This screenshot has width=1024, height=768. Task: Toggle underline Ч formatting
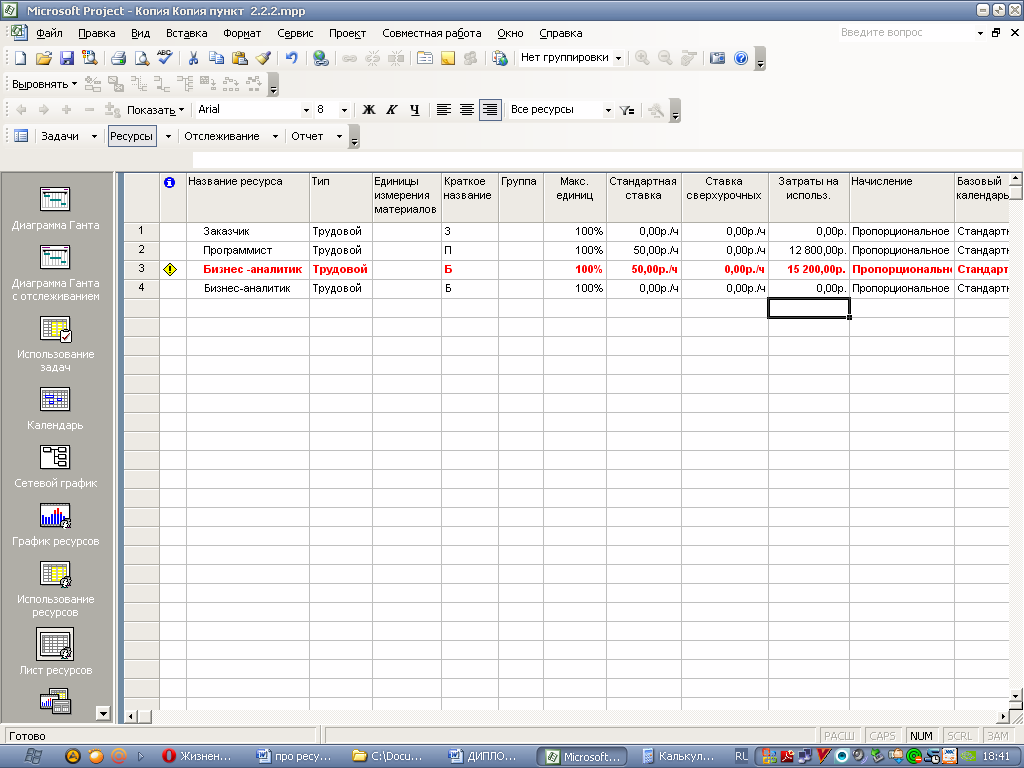click(415, 110)
